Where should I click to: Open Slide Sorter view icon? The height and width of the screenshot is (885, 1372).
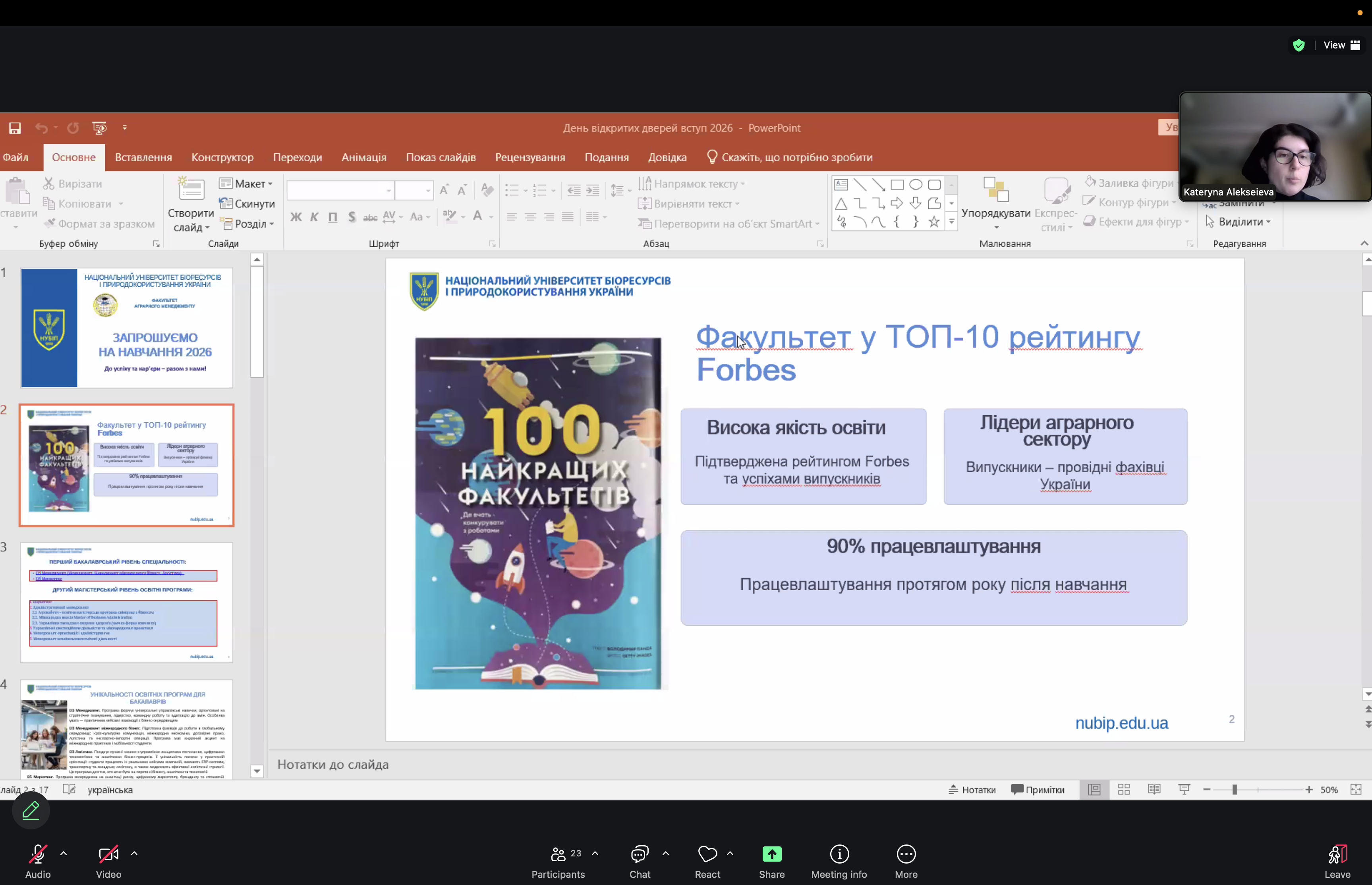[x=1124, y=790]
